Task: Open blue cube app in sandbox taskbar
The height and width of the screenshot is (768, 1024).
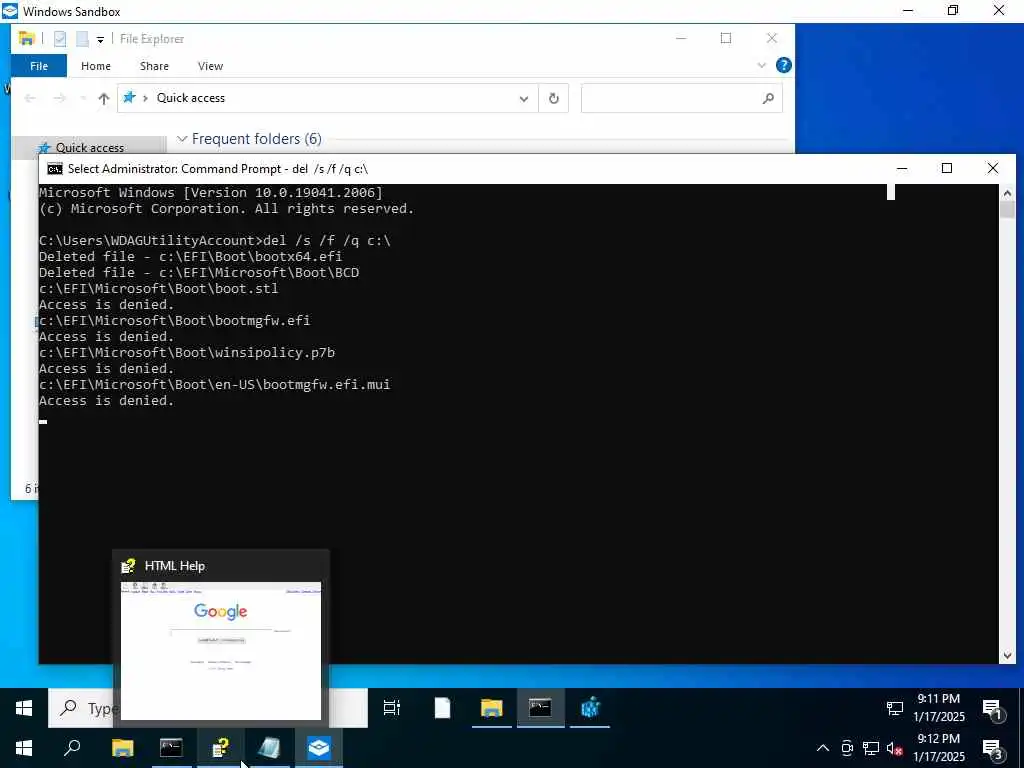Action: 590,708
